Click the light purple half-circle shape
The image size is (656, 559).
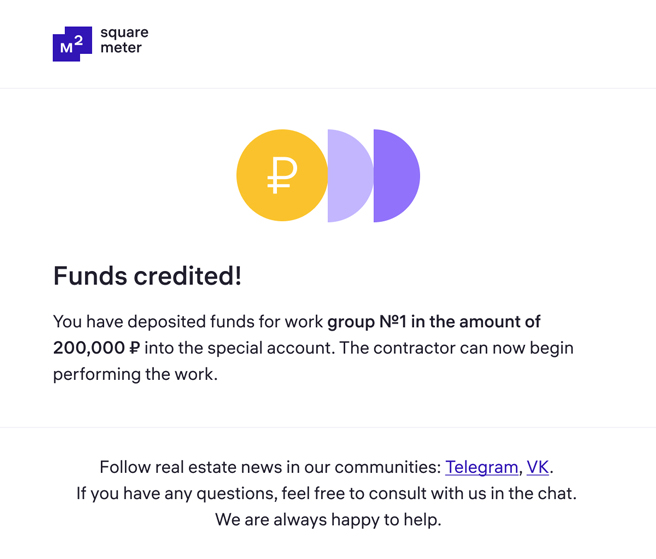pos(347,176)
